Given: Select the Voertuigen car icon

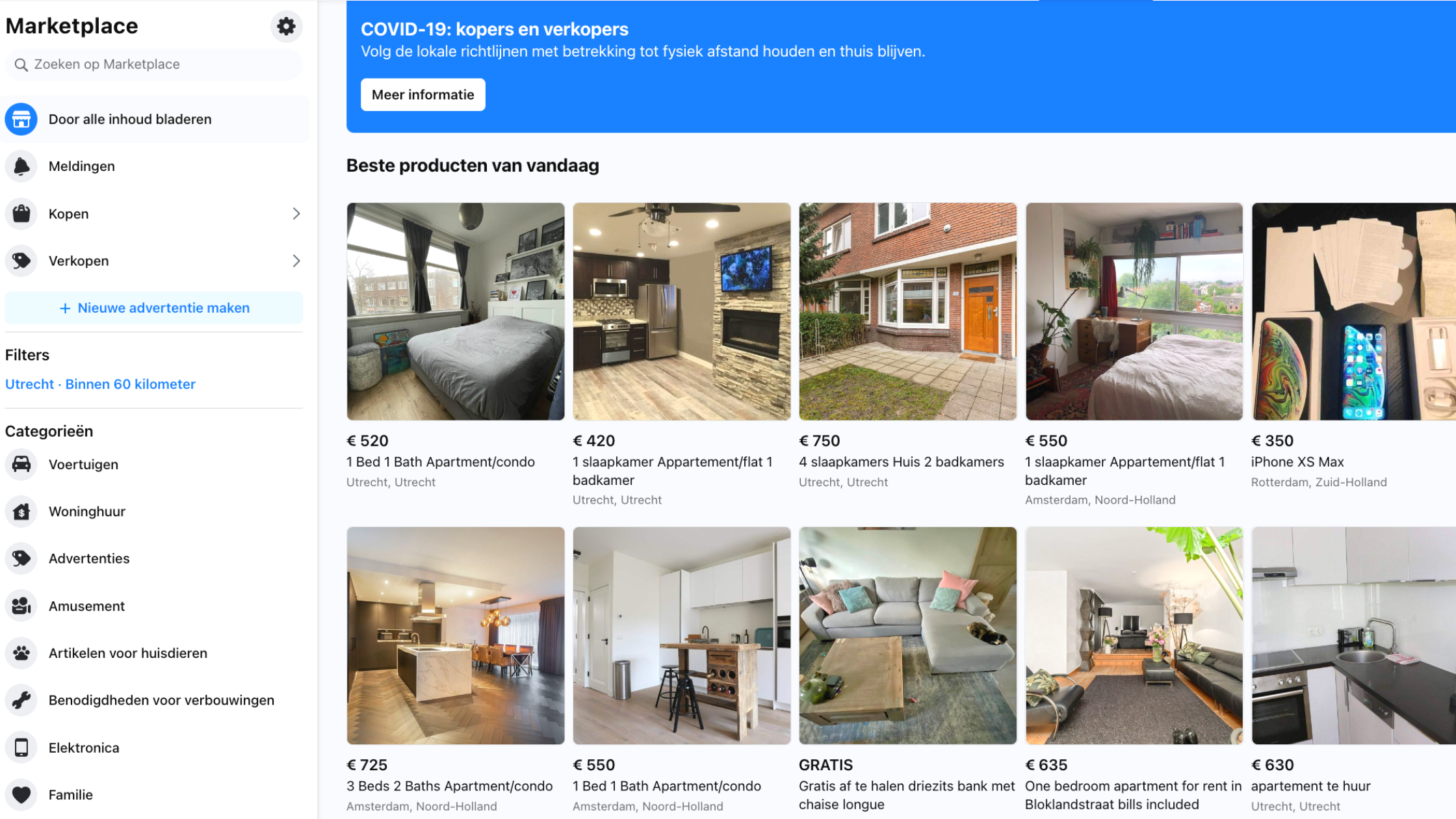Looking at the screenshot, I should (x=21, y=464).
